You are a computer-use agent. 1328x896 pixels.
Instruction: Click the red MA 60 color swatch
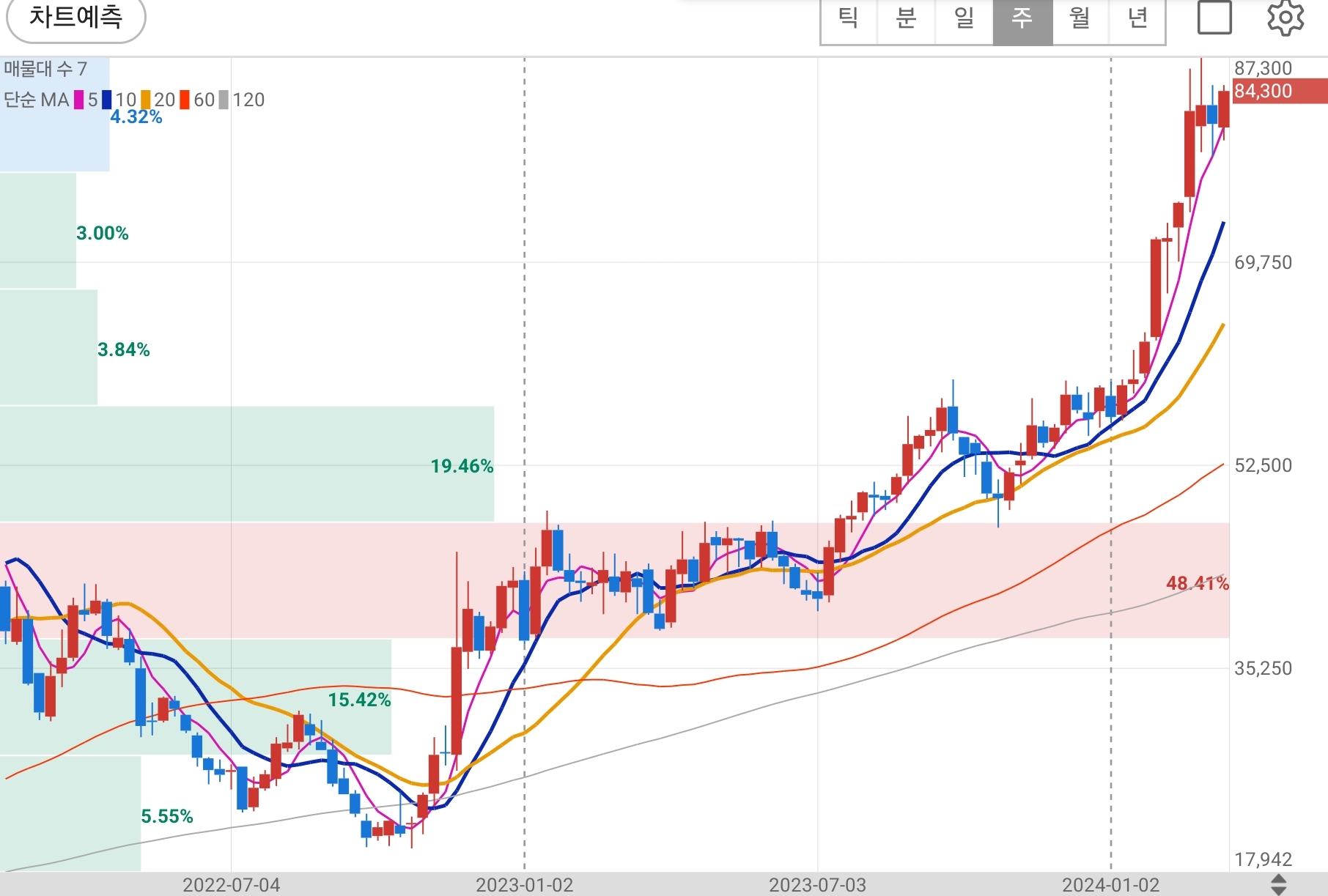185,100
